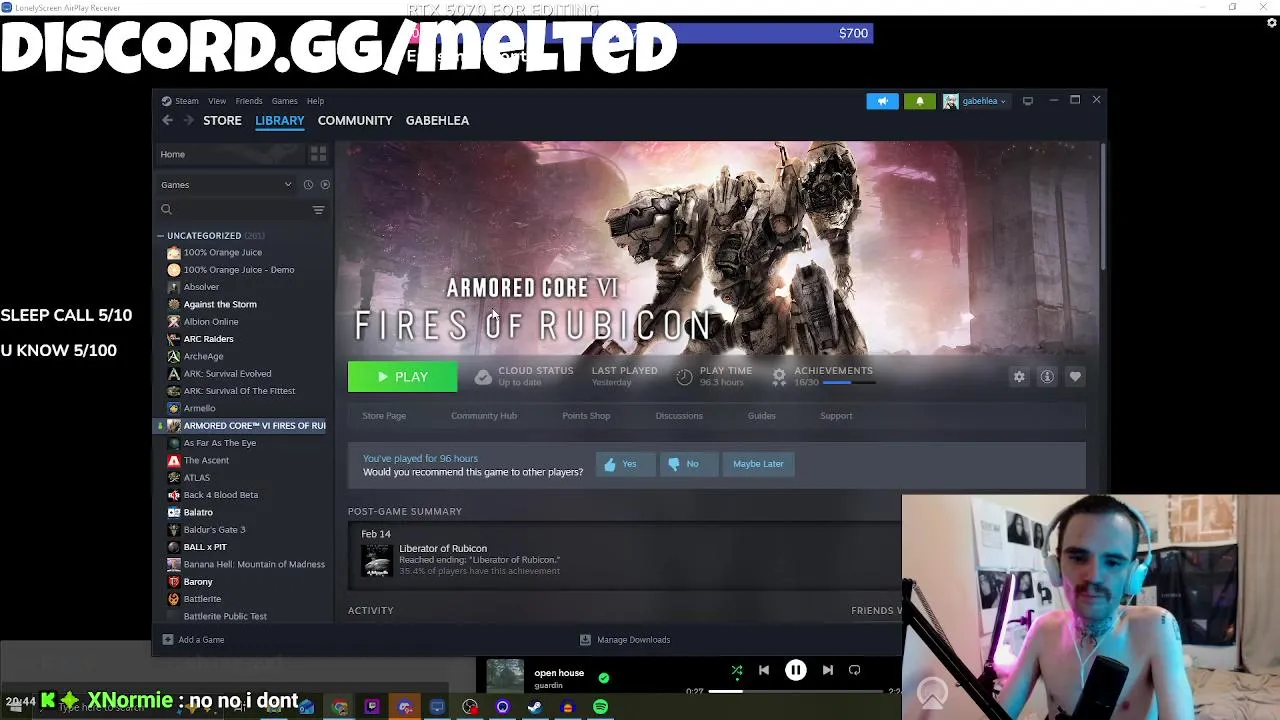This screenshot has height=720, width=1280.
Task: Switch to Community tab
Action: tap(355, 120)
